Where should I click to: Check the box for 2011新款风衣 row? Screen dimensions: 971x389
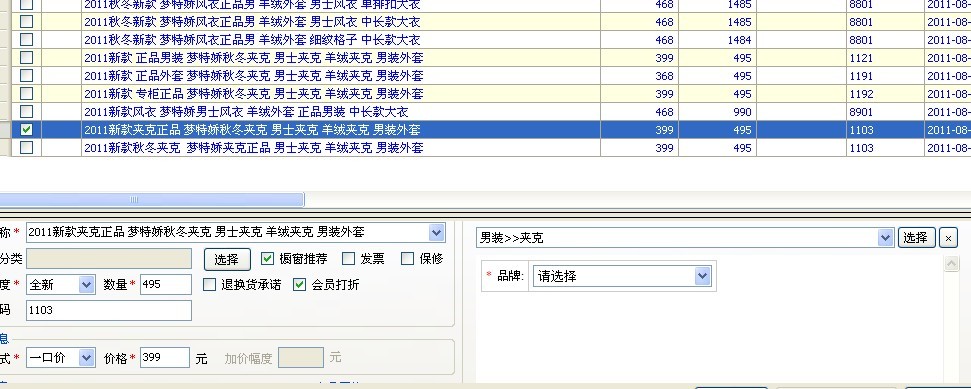27,112
